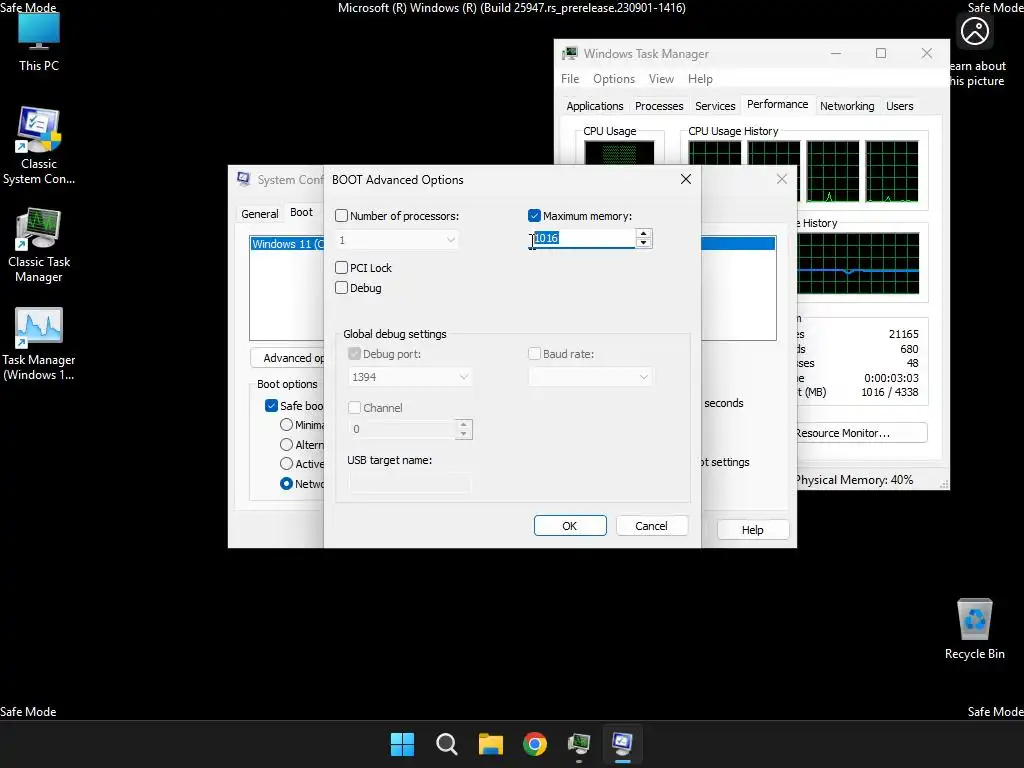Open Options menu in Task Manager
The image size is (1024, 768).
(x=614, y=78)
